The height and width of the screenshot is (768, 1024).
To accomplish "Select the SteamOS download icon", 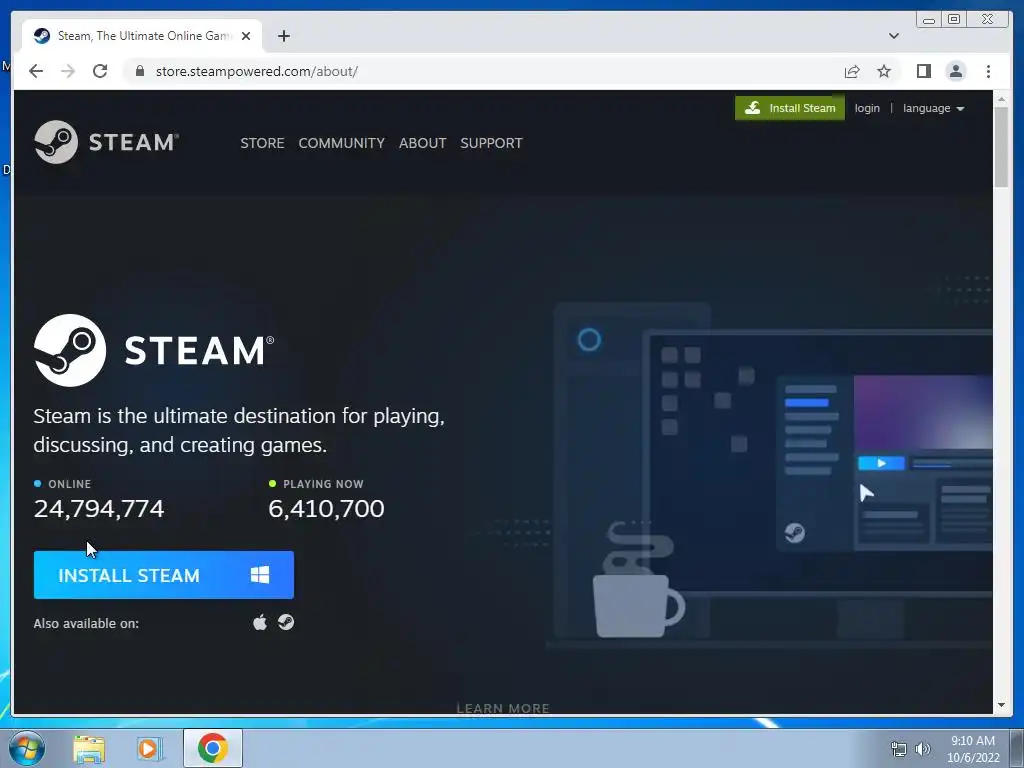I will coord(286,622).
